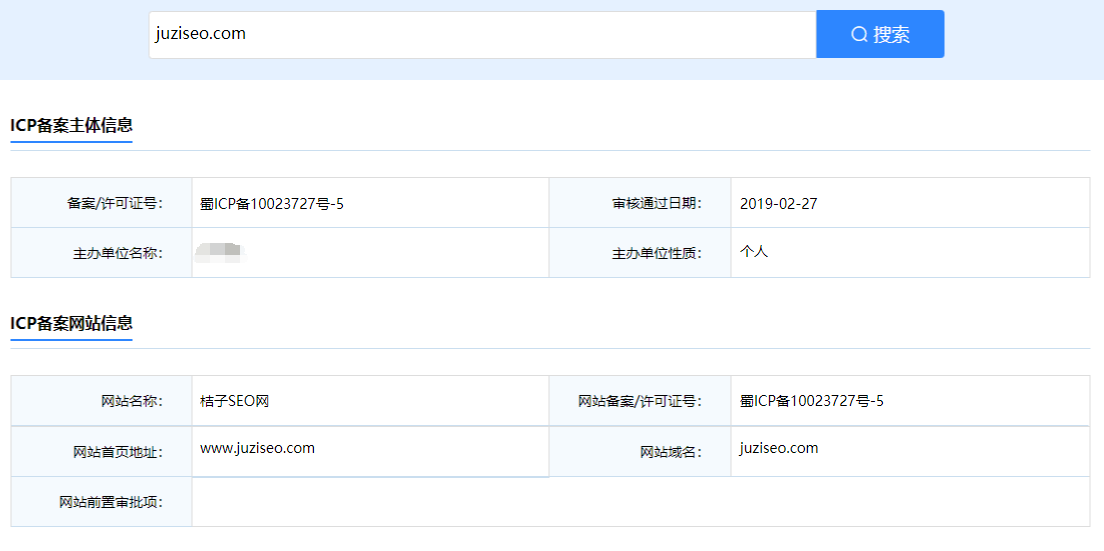Select the 个人 organizer type value

[754, 252]
